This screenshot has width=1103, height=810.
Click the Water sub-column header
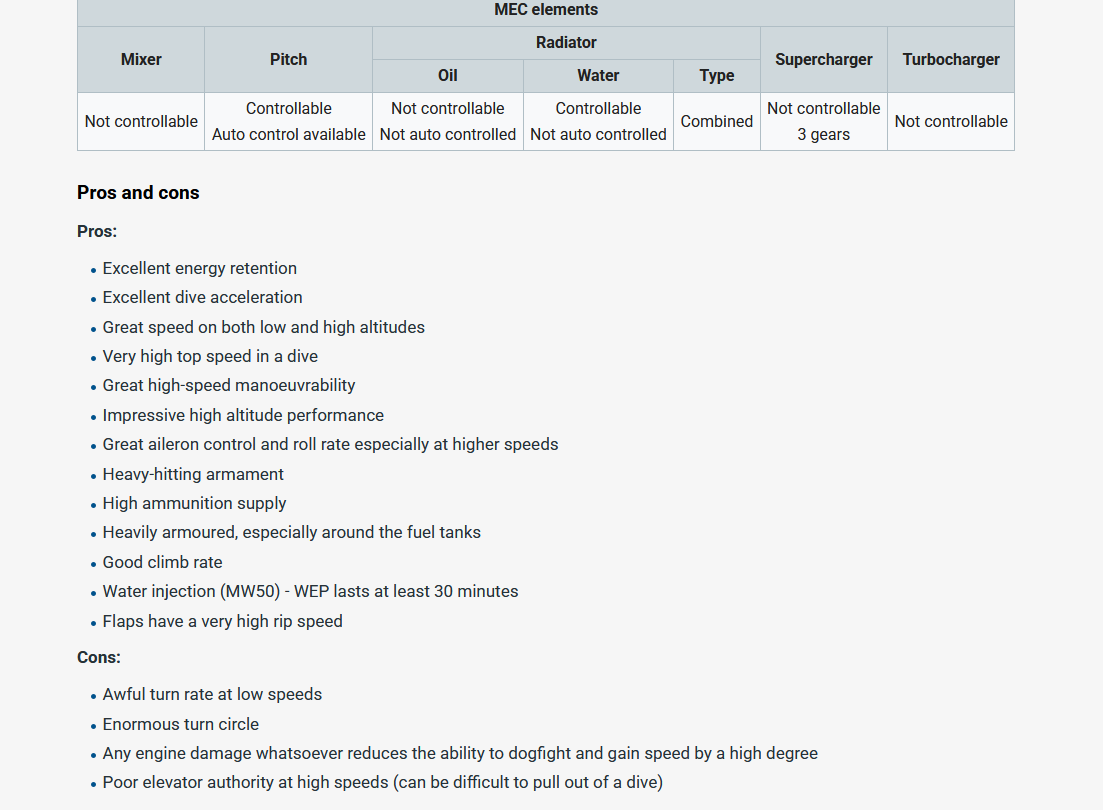pos(598,75)
